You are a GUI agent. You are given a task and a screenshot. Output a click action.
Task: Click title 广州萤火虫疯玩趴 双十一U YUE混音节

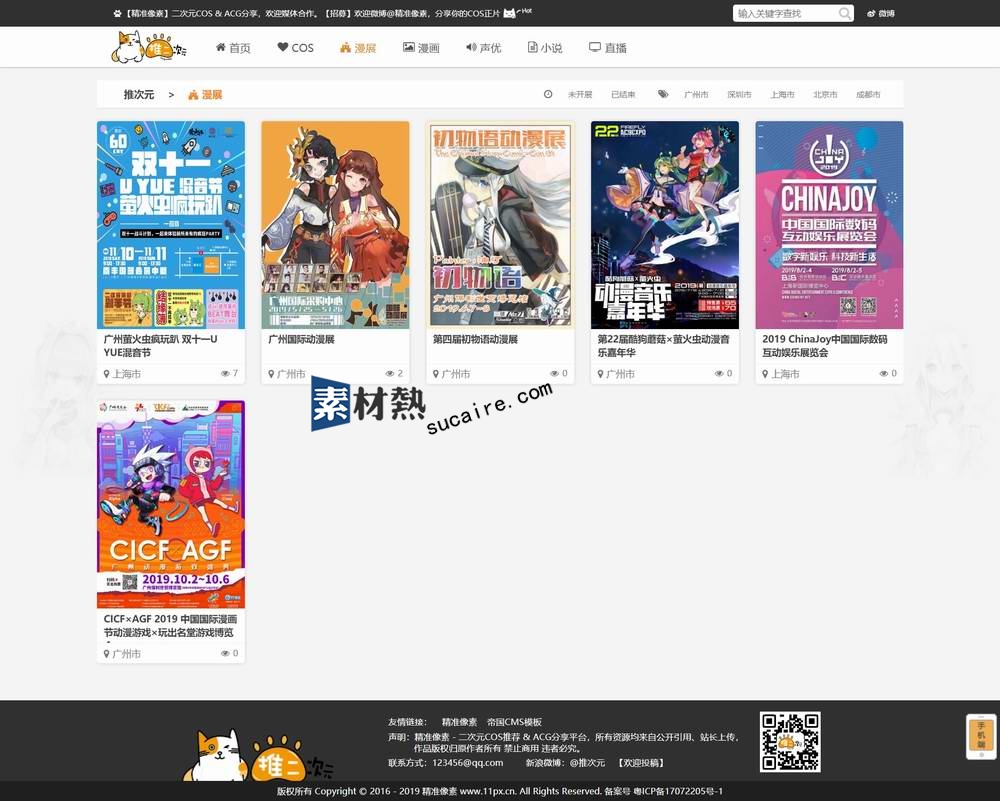(x=161, y=346)
